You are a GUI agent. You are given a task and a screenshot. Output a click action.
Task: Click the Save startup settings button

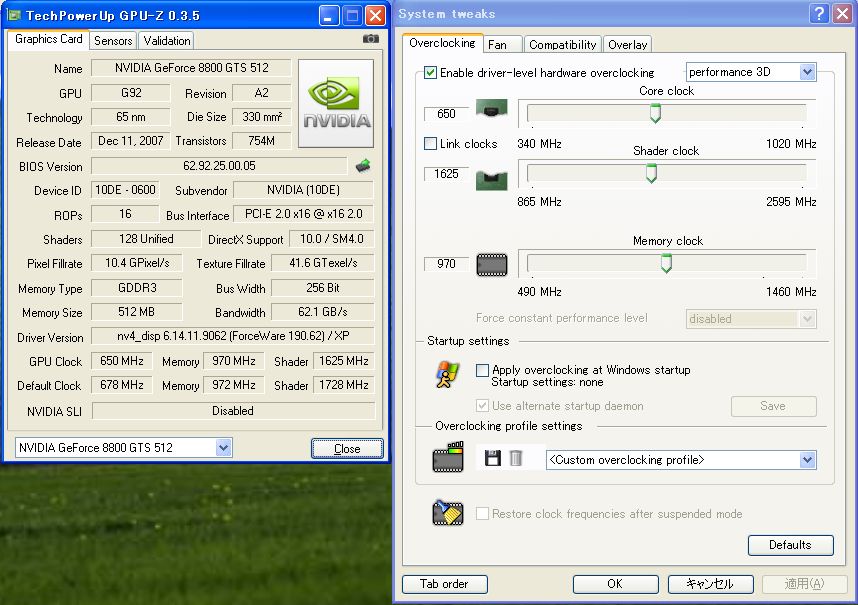773,406
